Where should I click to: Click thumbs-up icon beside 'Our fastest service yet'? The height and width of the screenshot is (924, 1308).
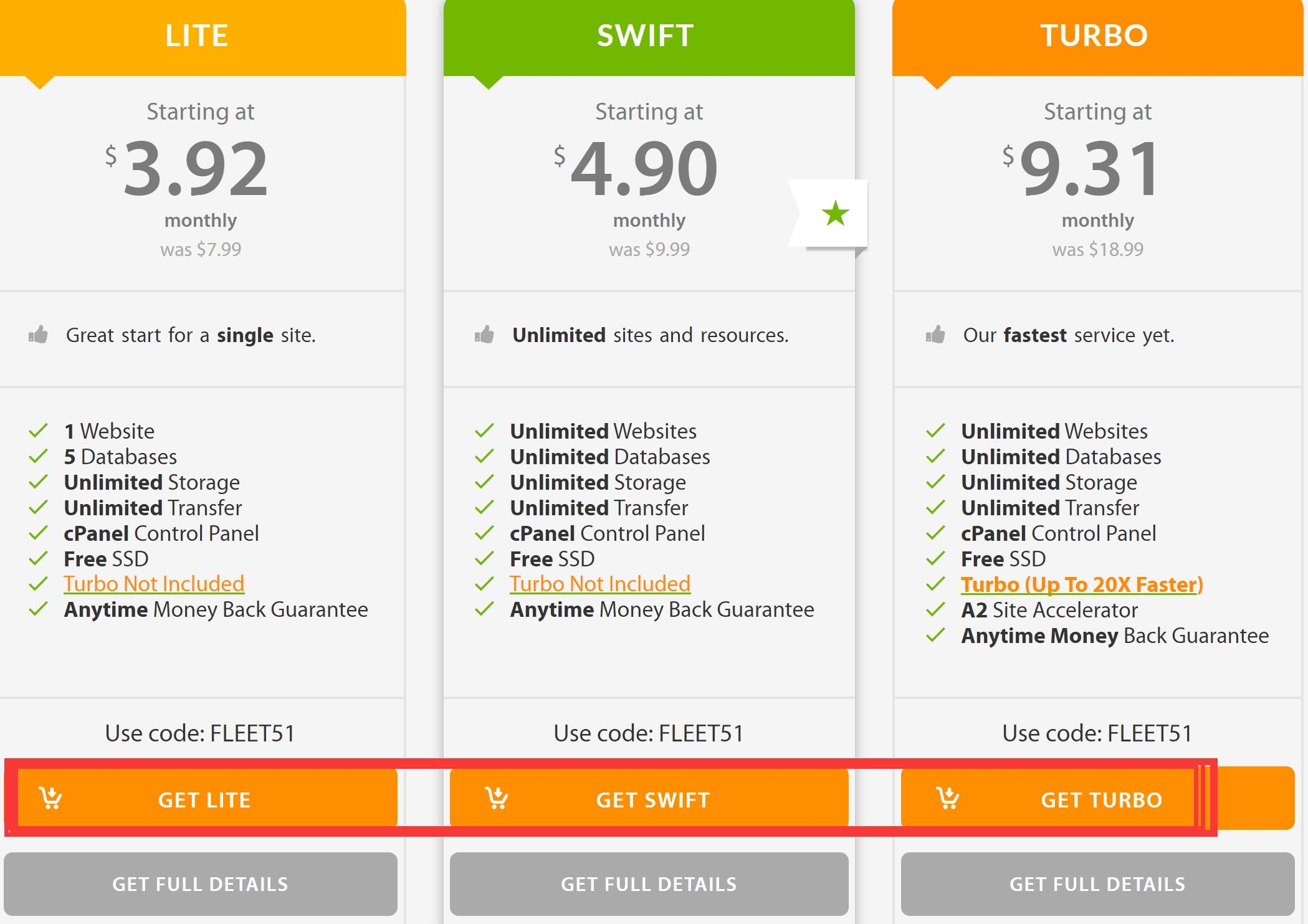[935, 335]
